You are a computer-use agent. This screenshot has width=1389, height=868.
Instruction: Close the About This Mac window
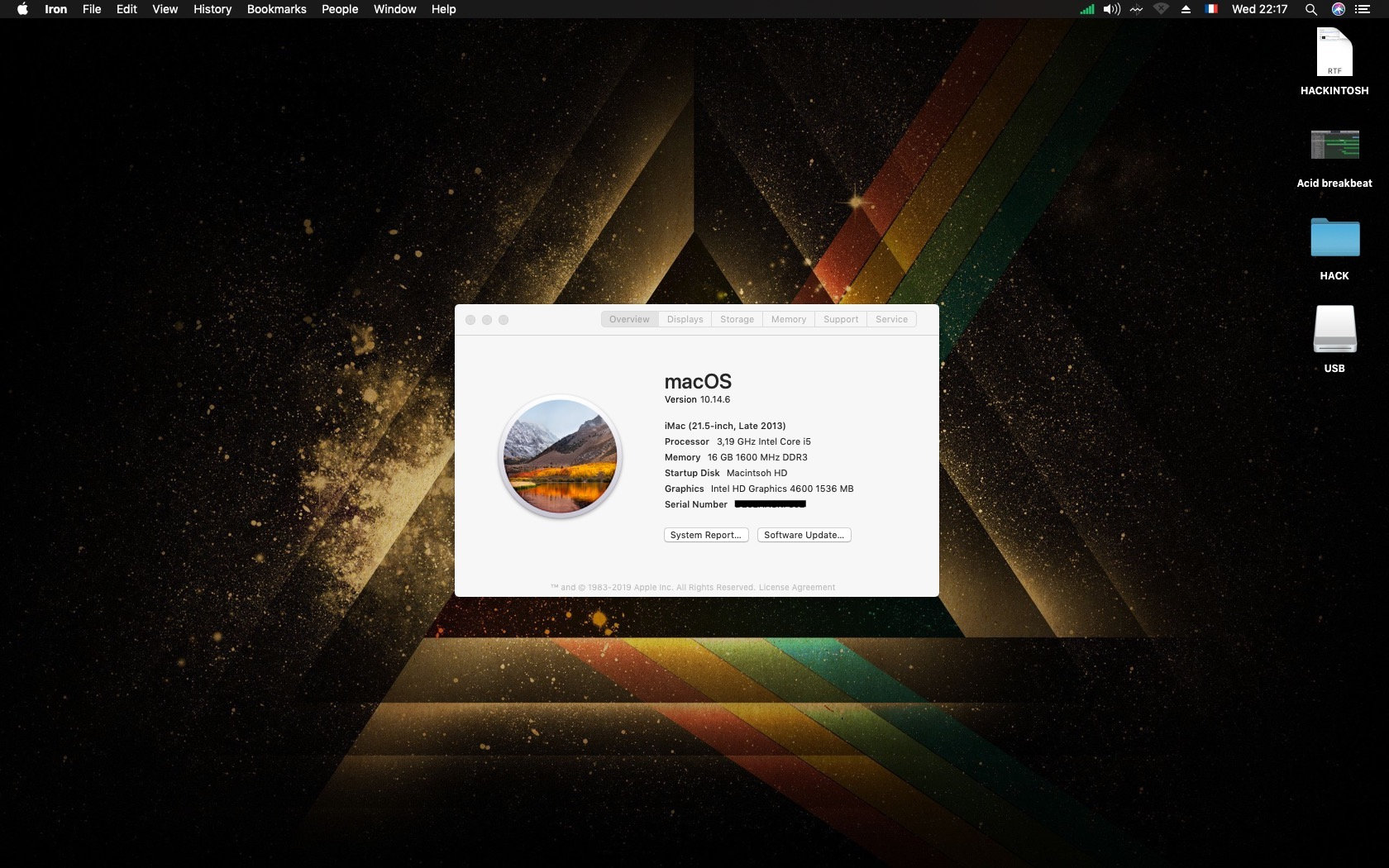pos(470,320)
